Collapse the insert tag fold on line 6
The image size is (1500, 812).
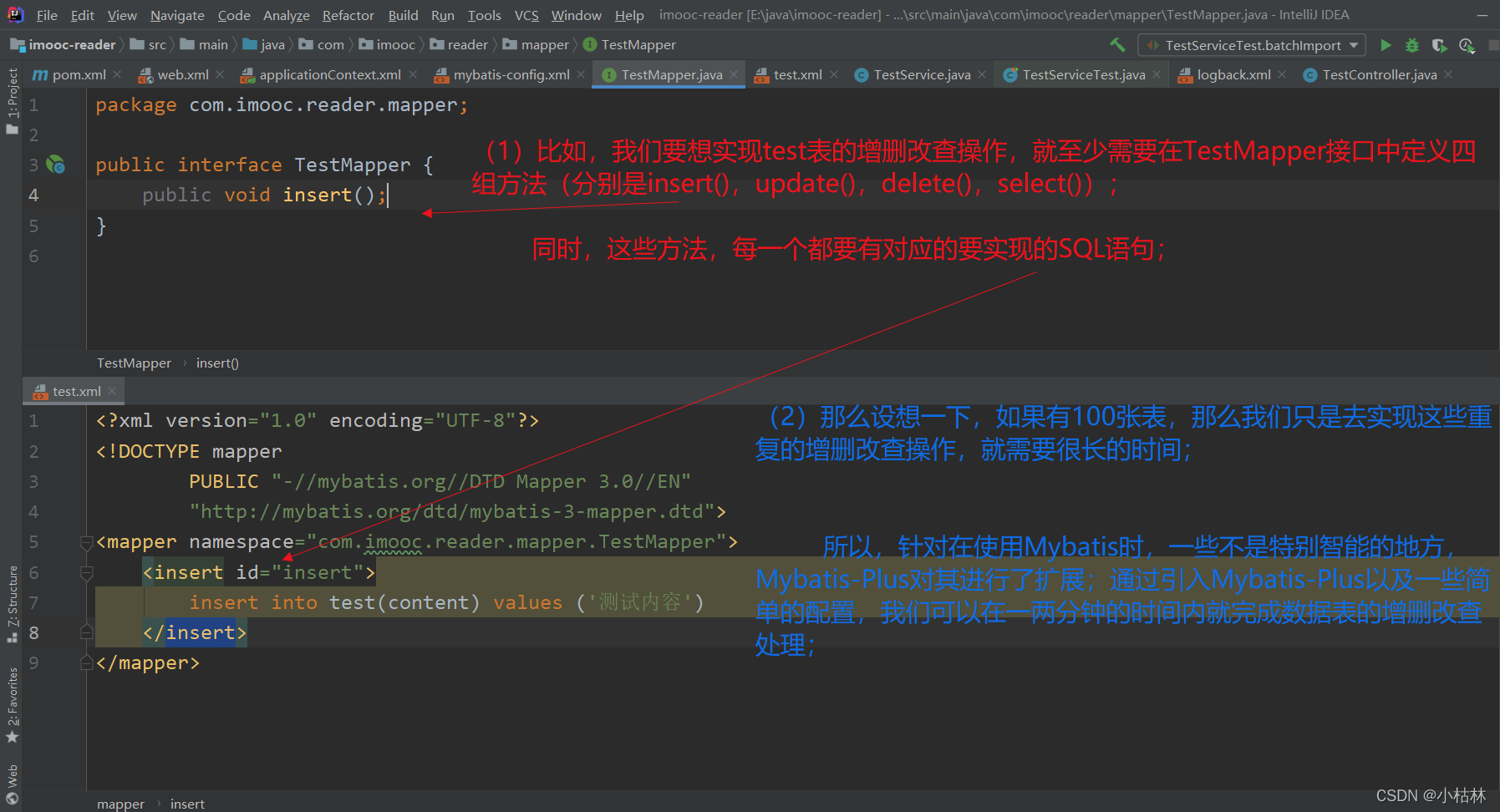86,572
